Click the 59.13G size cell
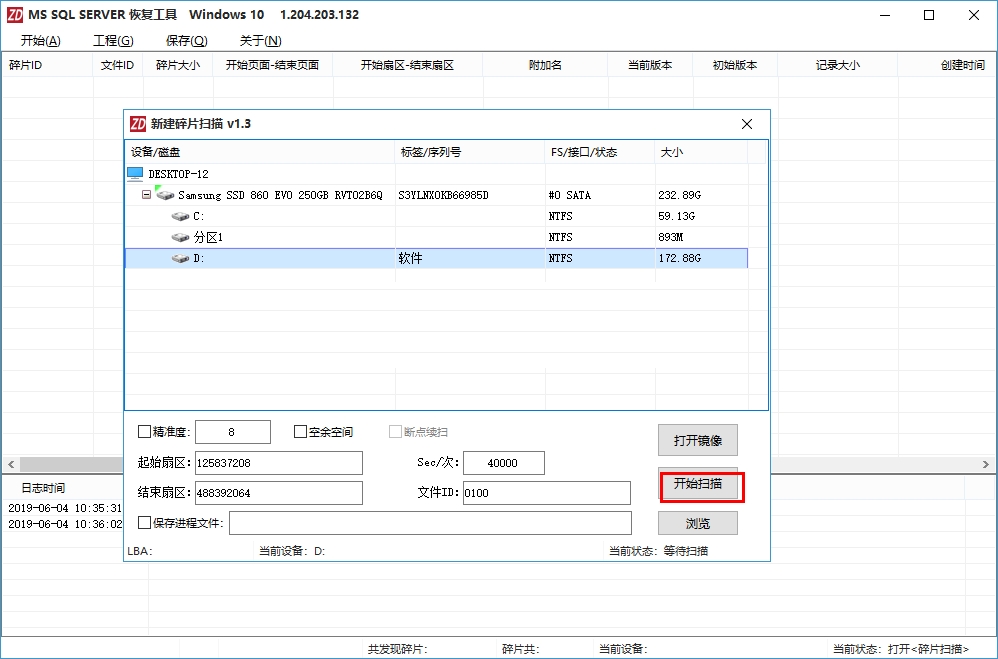998x659 pixels. click(676, 216)
